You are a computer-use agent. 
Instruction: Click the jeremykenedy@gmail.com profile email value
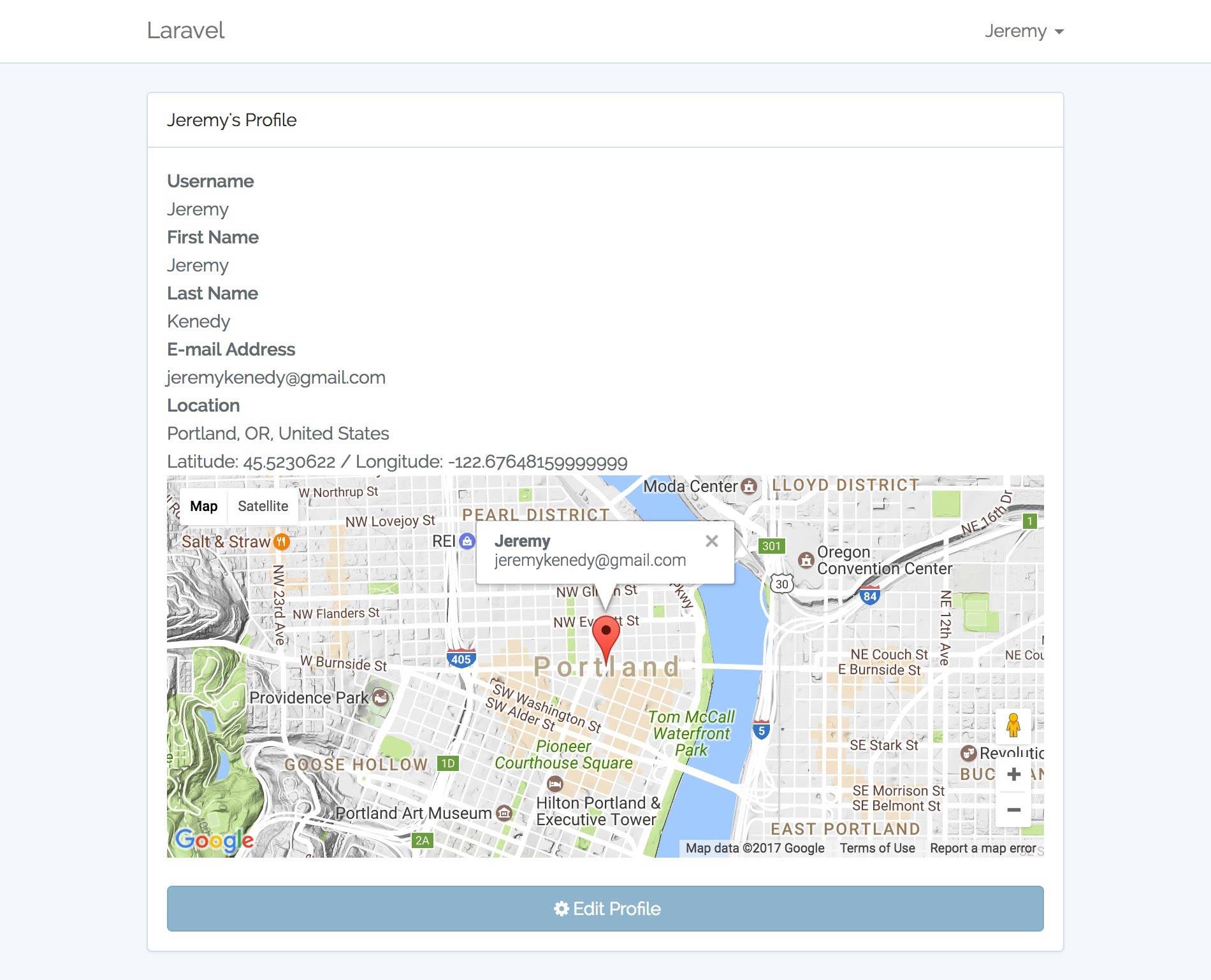[x=276, y=377]
